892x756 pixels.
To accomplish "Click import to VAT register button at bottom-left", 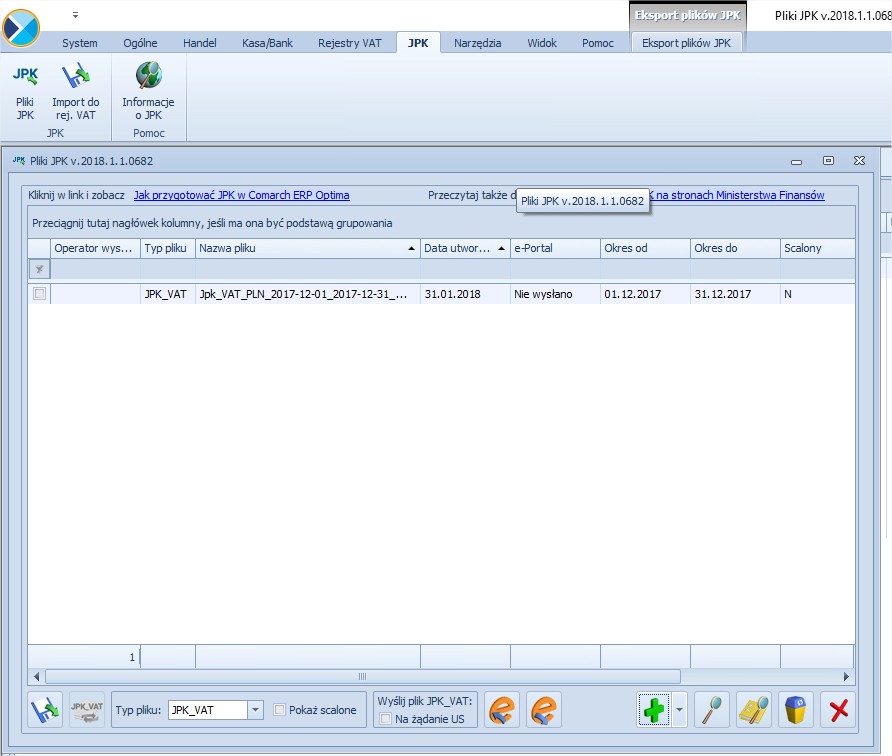I will click(x=45, y=710).
